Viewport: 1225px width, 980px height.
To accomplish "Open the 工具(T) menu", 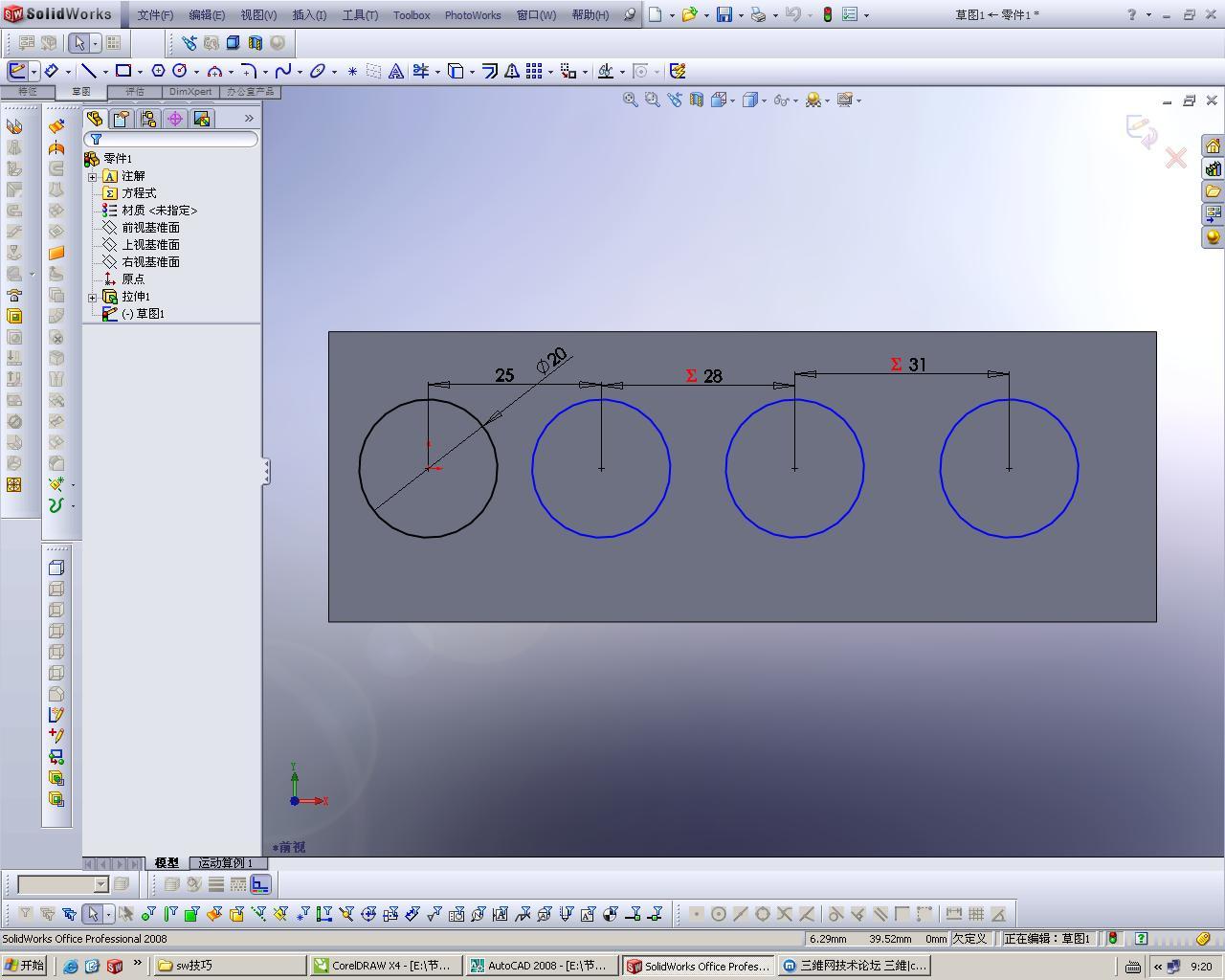I will point(360,15).
